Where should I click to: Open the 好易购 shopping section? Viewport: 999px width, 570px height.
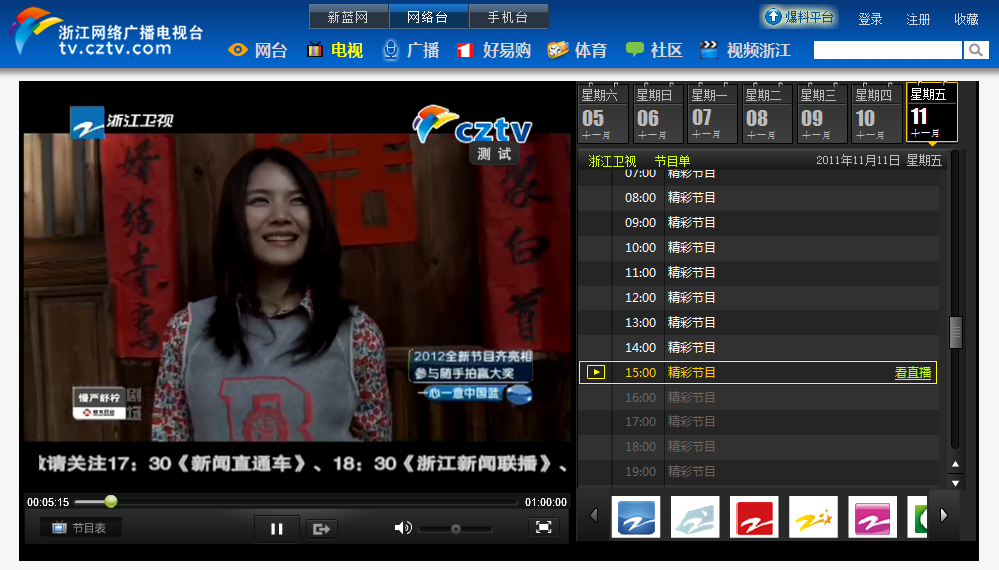click(x=494, y=50)
